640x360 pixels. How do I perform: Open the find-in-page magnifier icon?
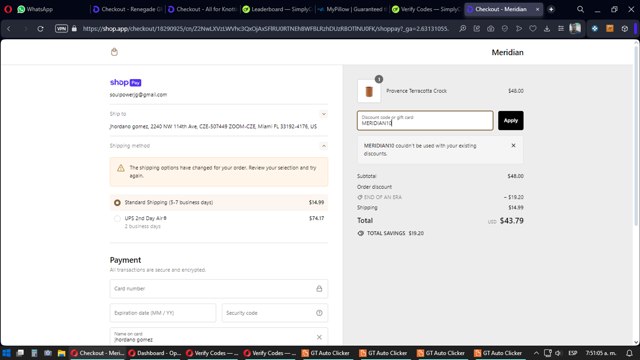[x=462, y=29]
